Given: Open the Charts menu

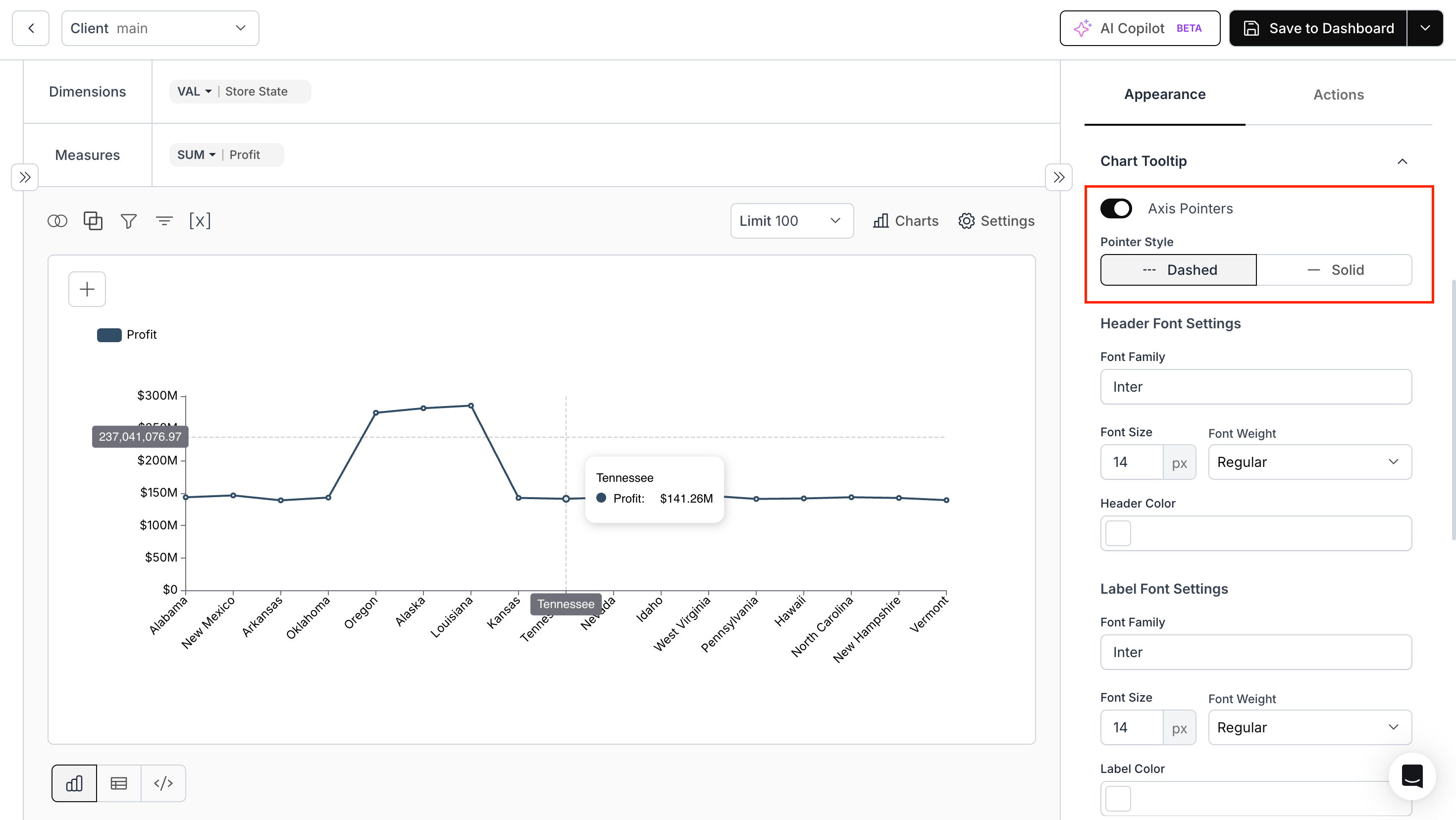Looking at the screenshot, I should tap(905, 221).
